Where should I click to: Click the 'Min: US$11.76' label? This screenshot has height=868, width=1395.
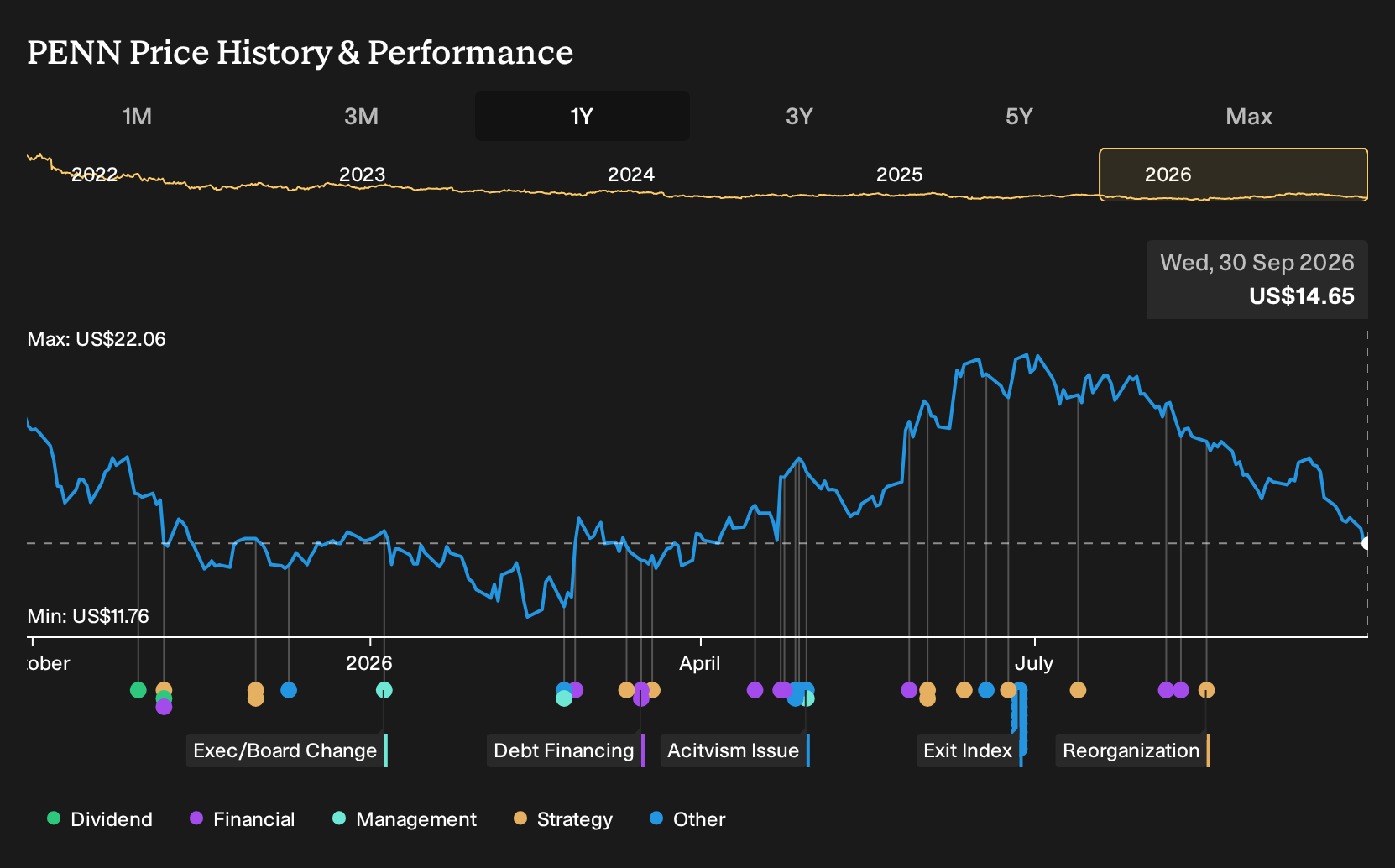pos(88,616)
